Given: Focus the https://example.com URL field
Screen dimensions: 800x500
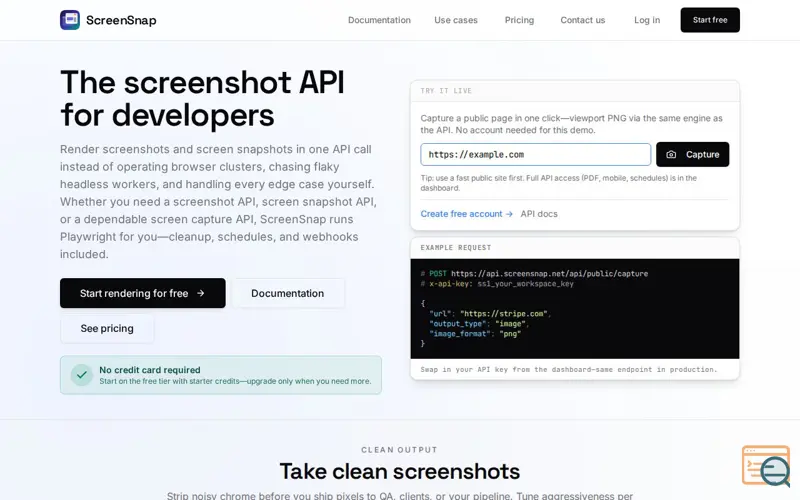Looking at the screenshot, I should click(536, 155).
